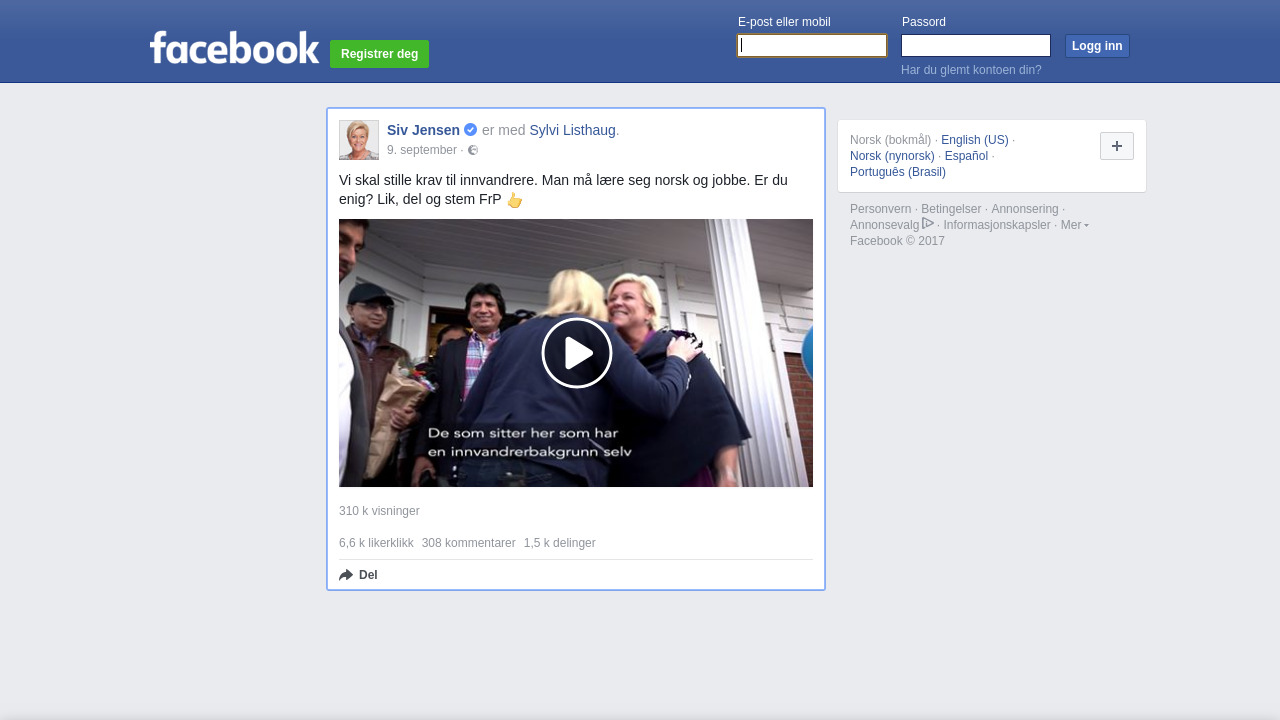Viewport: 1280px width, 720px height.
Task: Click the public globe icon by the date
Action: 473,150
